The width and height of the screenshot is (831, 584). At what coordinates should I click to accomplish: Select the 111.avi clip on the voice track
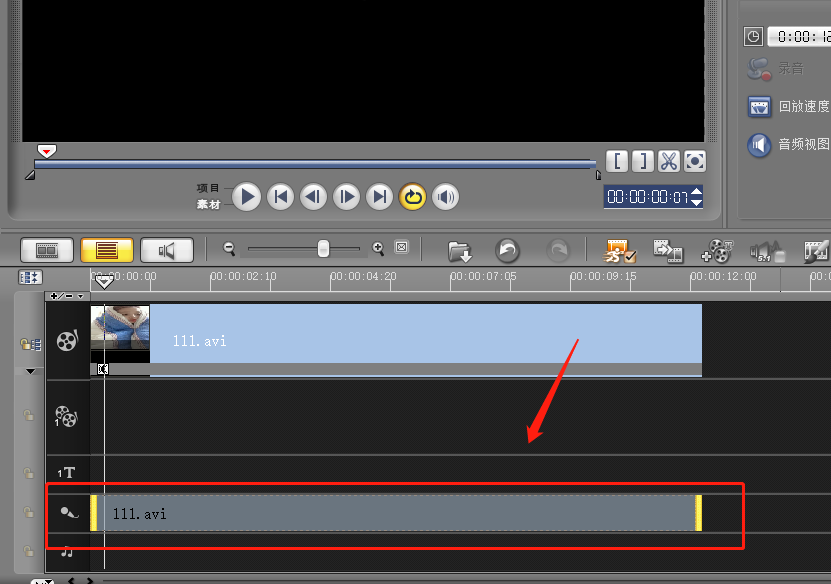pos(396,513)
